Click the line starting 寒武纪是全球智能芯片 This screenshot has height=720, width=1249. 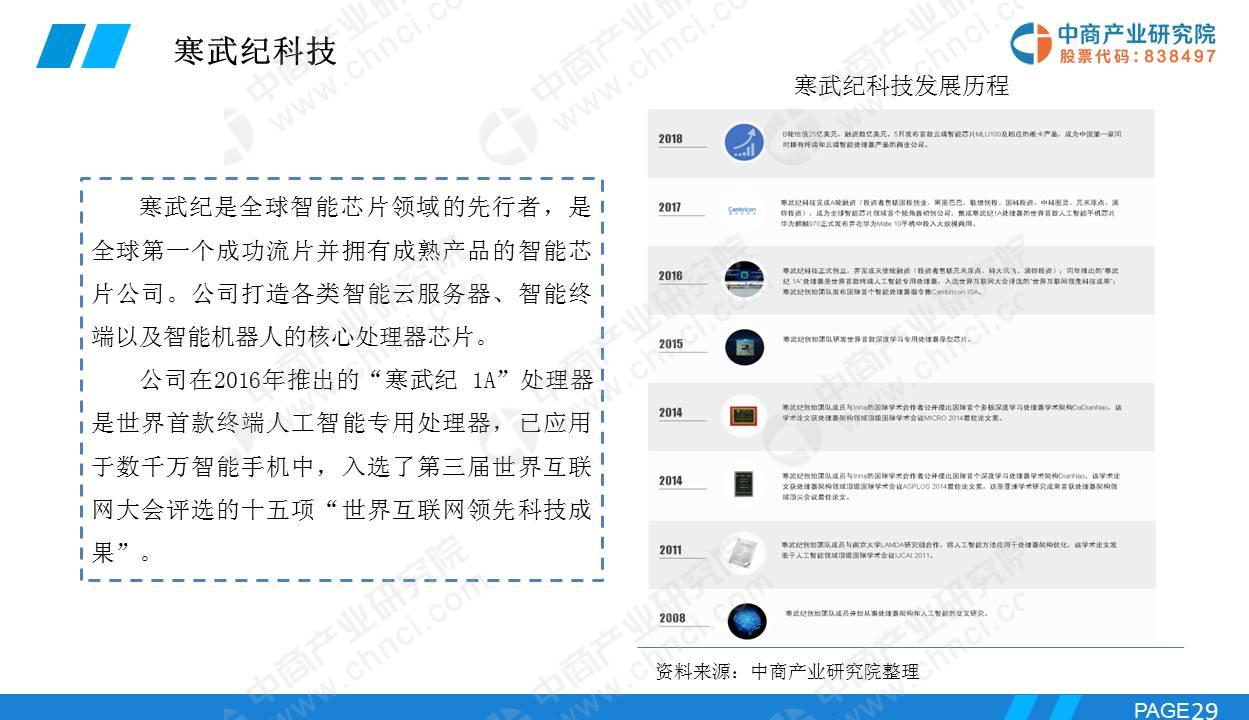tap(366, 208)
